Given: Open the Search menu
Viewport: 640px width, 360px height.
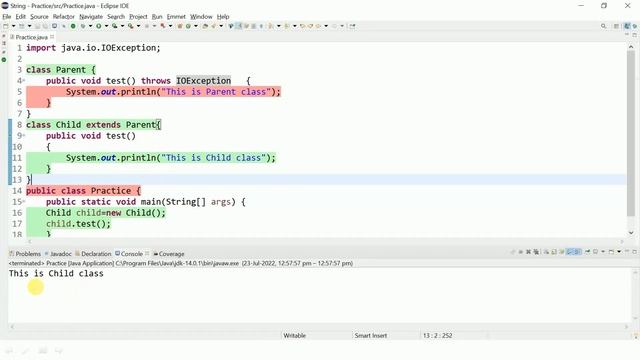Looking at the screenshot, I should [116, 16].
